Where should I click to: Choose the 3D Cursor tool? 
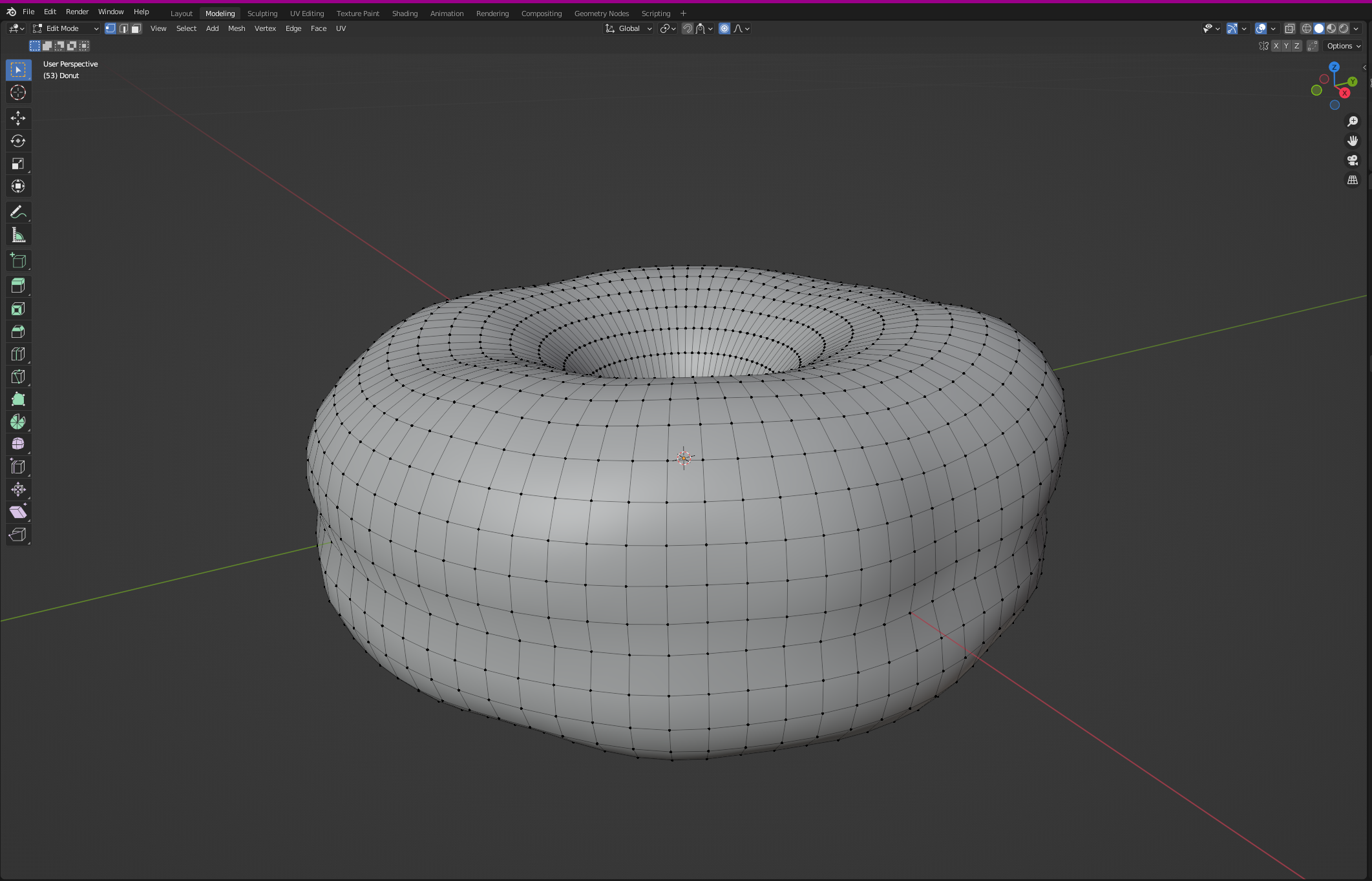click(x=17, y=92)
